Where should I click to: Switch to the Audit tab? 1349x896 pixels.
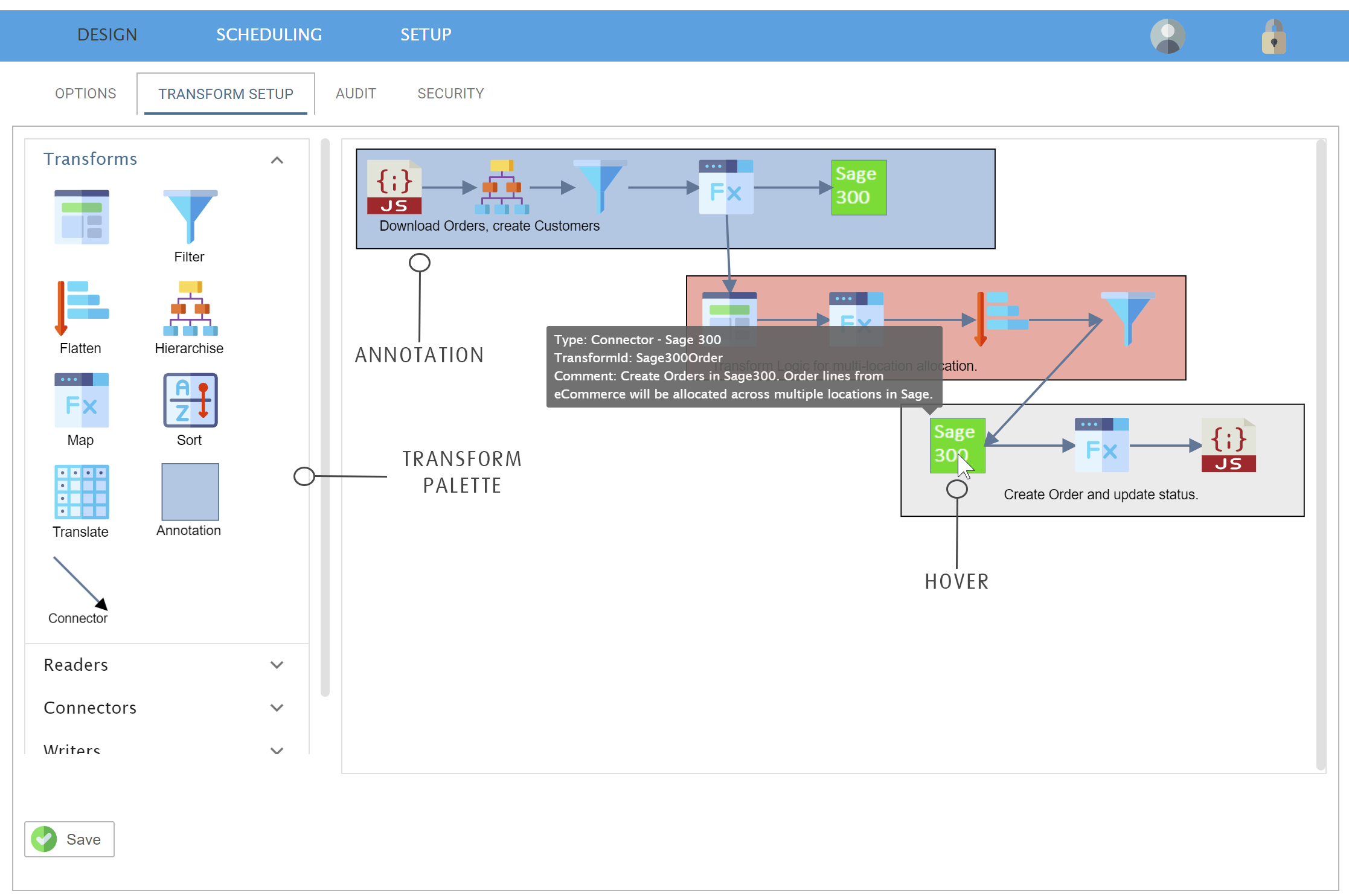tap(356, 94)
